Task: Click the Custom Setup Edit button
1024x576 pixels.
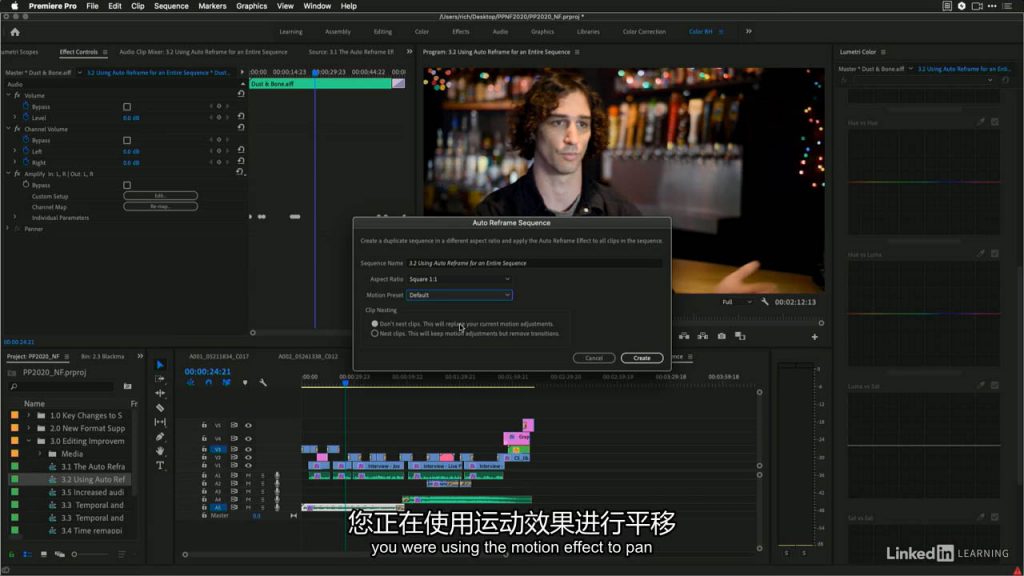Action: click(x=160, y=196)
